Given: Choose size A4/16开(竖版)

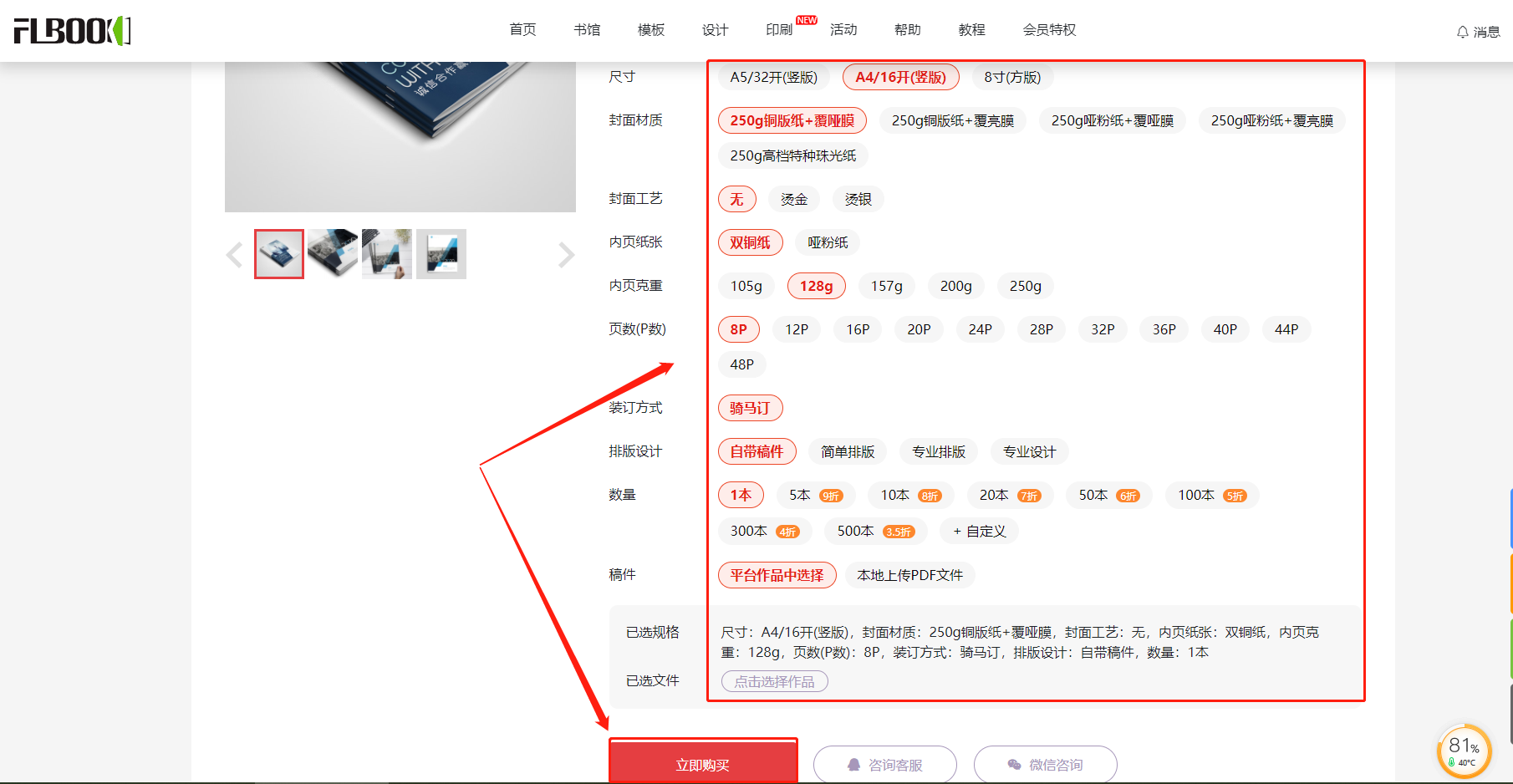Looking at the screenshot, I should [x=901, y=77].
